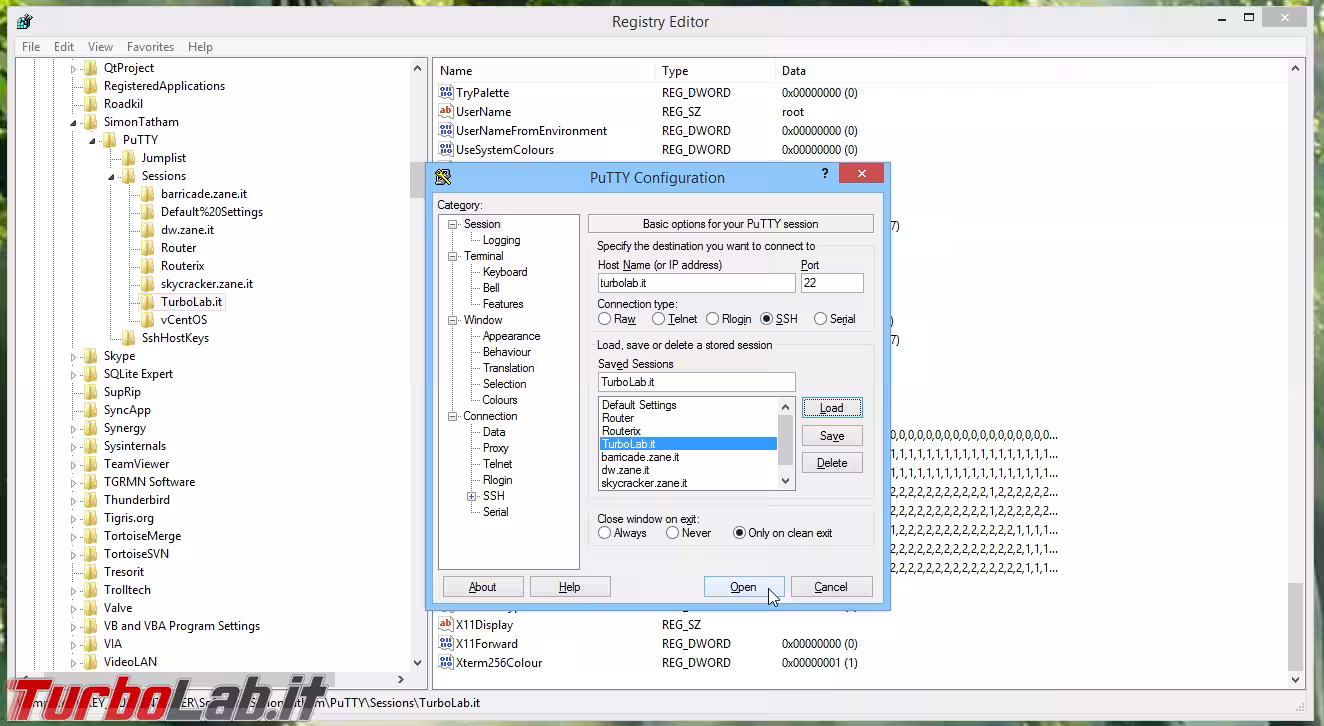Image resolution: width=1324 pixels, height=726 pixels.
Task: Open the Edit menu
Action: (x=63, y=46)
